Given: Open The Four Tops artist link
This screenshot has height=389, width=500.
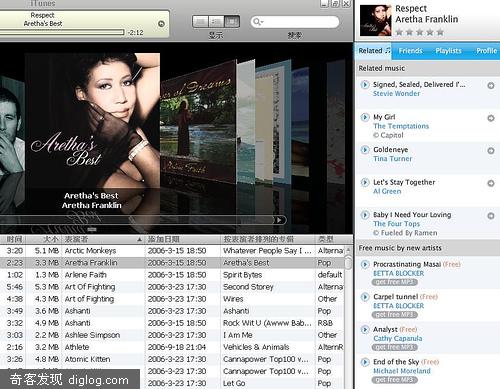Looking at the screenshot, I should pyautogui.click(x=396, y=224).
